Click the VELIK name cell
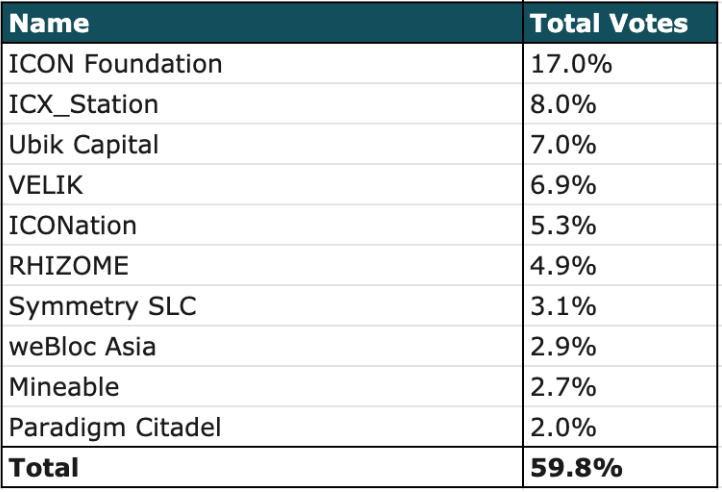Image resolution: width=722 pixels, height=492 pixels. pyautogui.click(x=262, y=185)
